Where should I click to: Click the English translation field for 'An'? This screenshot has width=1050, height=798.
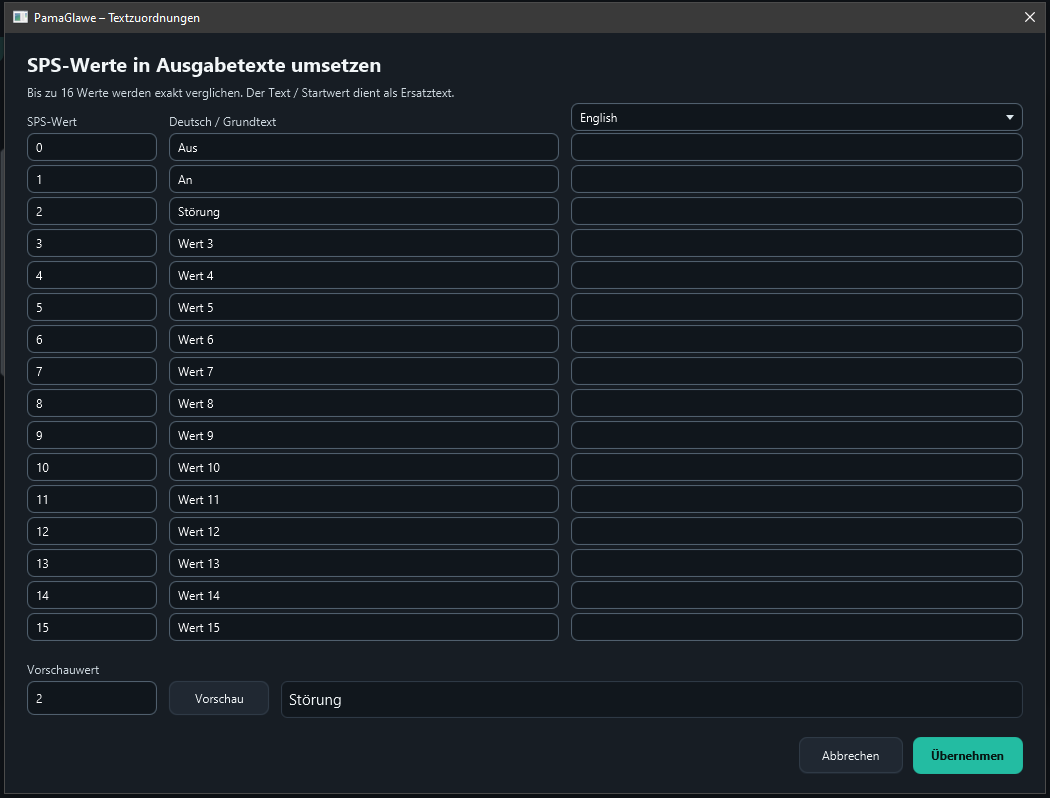[x=796, y=179]
